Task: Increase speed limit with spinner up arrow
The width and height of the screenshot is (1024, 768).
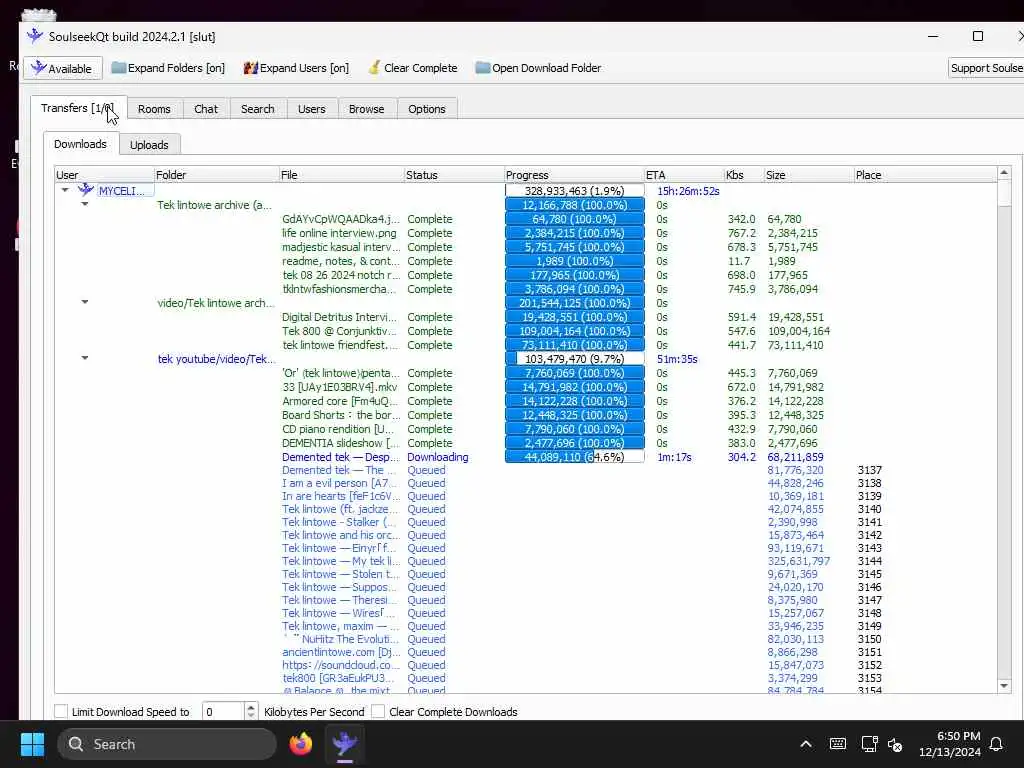Action: [x=251, y=707]
